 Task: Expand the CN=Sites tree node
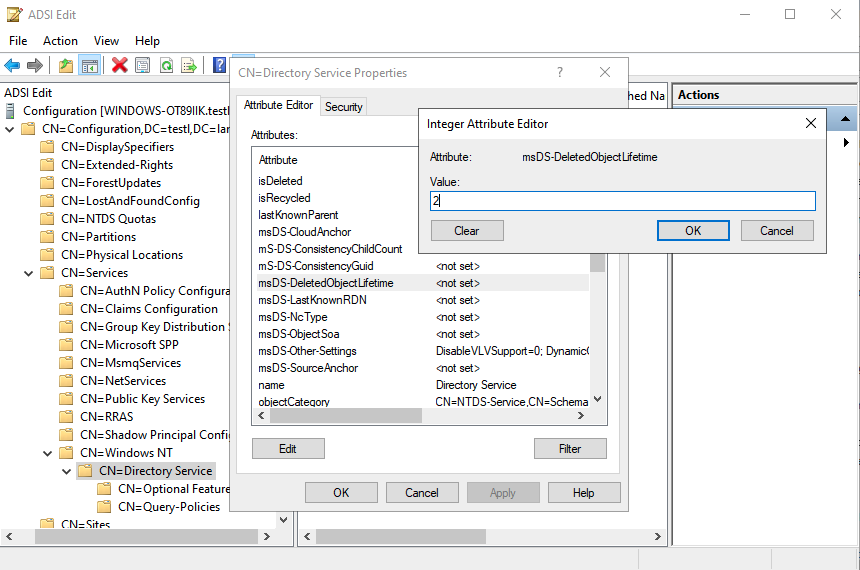[29, 524]
